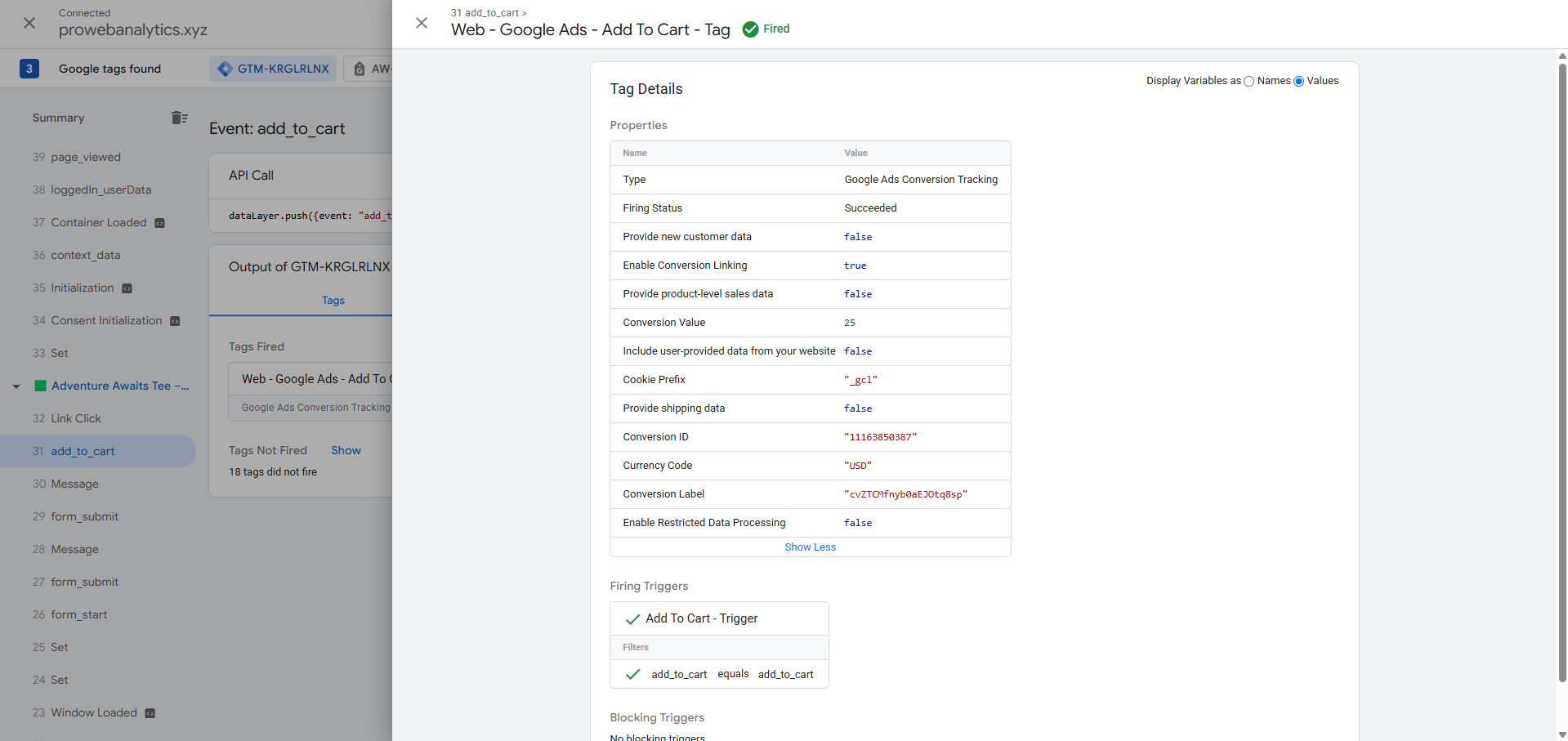Click API icon beside Window Loaded
1568x741 pixels.
pyautogui.click(x=150, y=713)
